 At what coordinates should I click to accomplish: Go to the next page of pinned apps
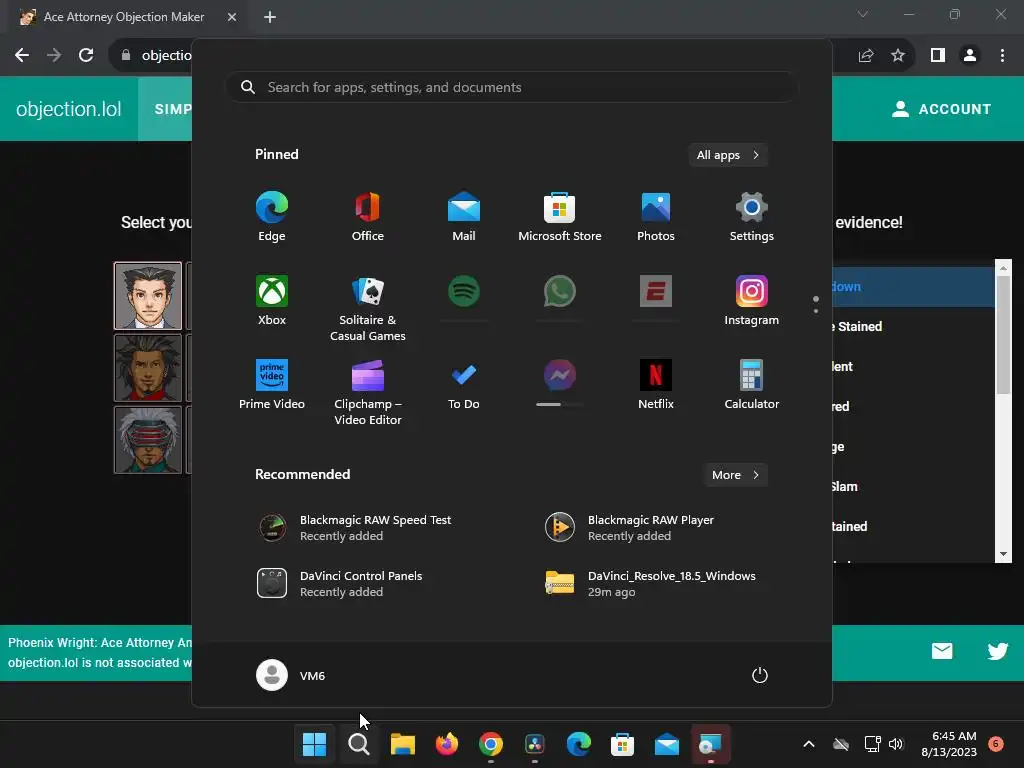[x=816, y=310]
